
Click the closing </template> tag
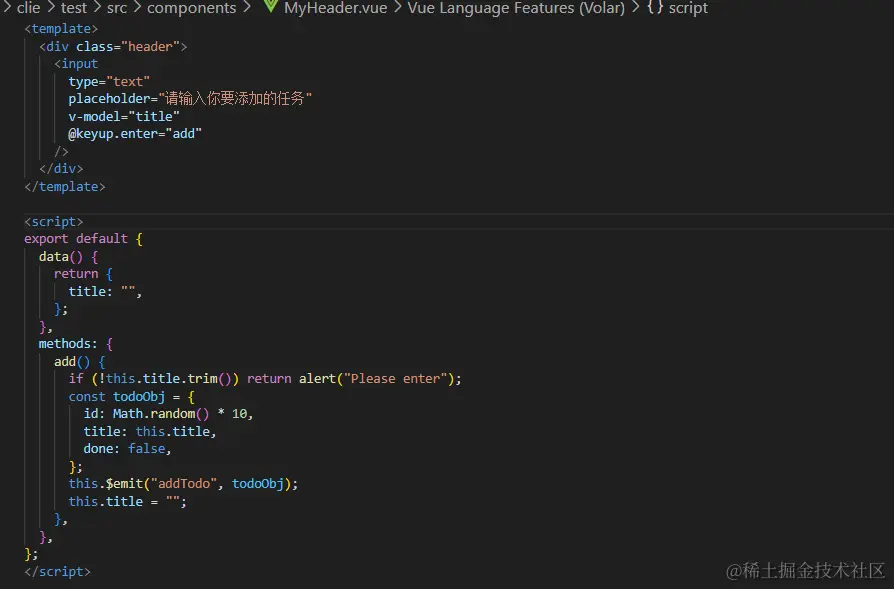64,186
